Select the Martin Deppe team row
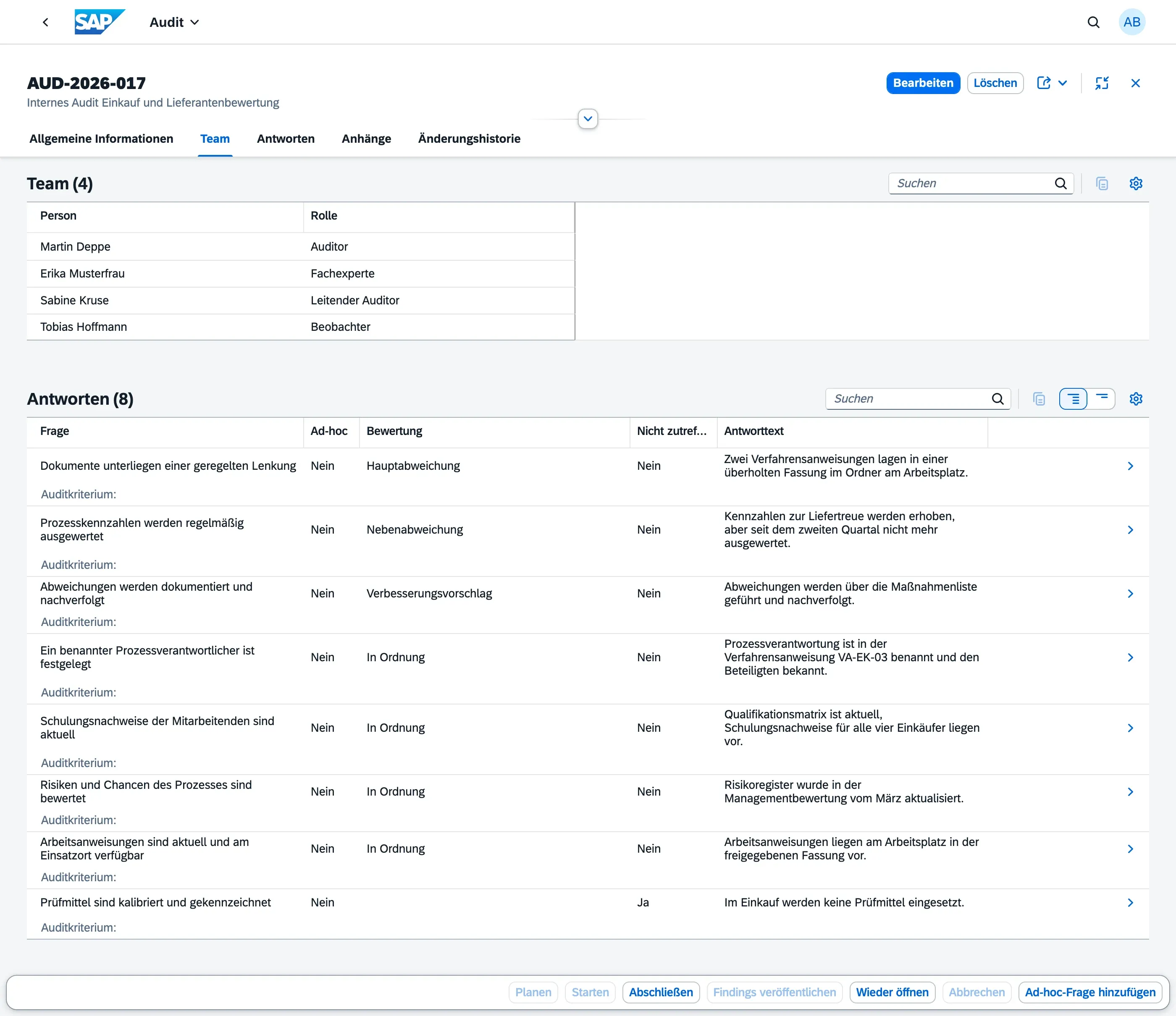Screen dimensions: 1176x1016 301,246
